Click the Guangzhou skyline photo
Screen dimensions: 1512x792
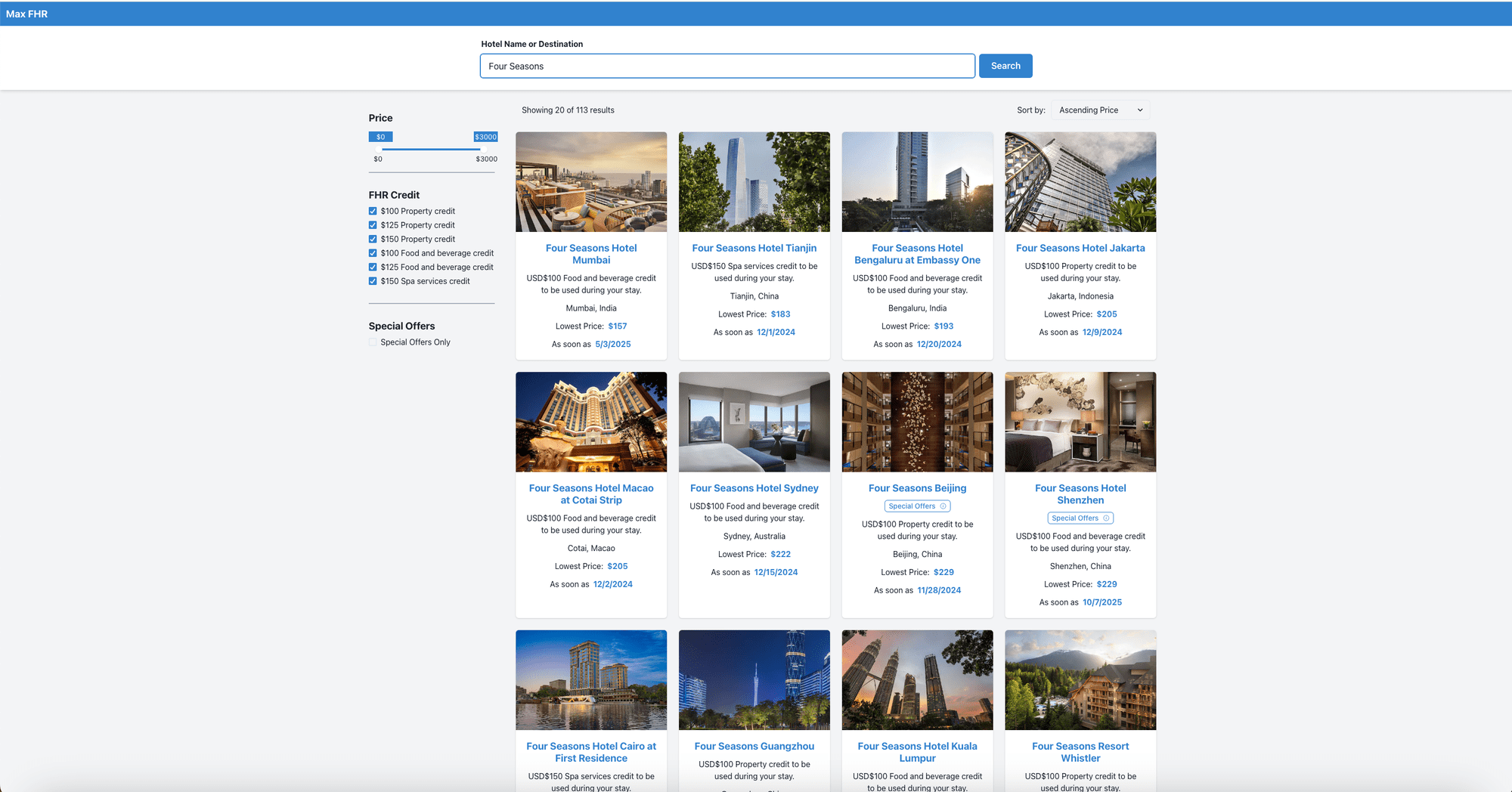(x=754, y=680)
